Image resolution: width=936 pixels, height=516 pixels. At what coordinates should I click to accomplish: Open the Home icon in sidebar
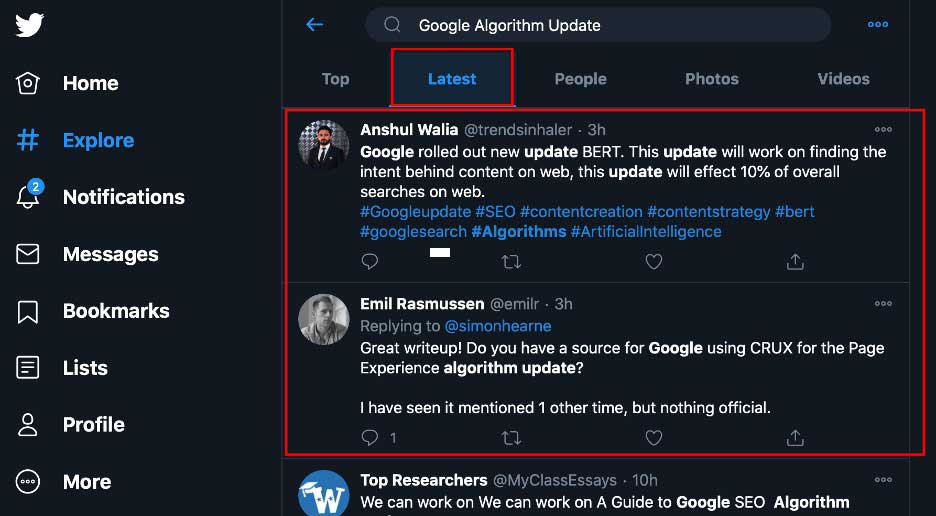(27, 83)
